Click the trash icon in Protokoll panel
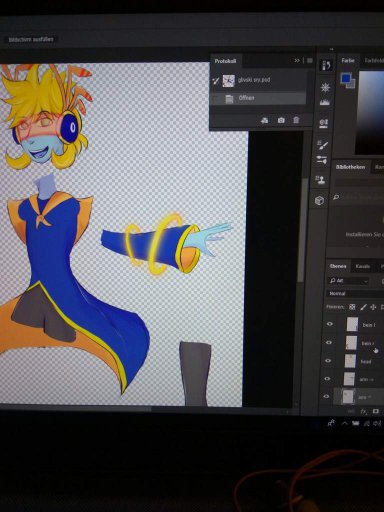The width and height of the screenshot is (384, 512). pyautogui.click(x=296, y=120)
